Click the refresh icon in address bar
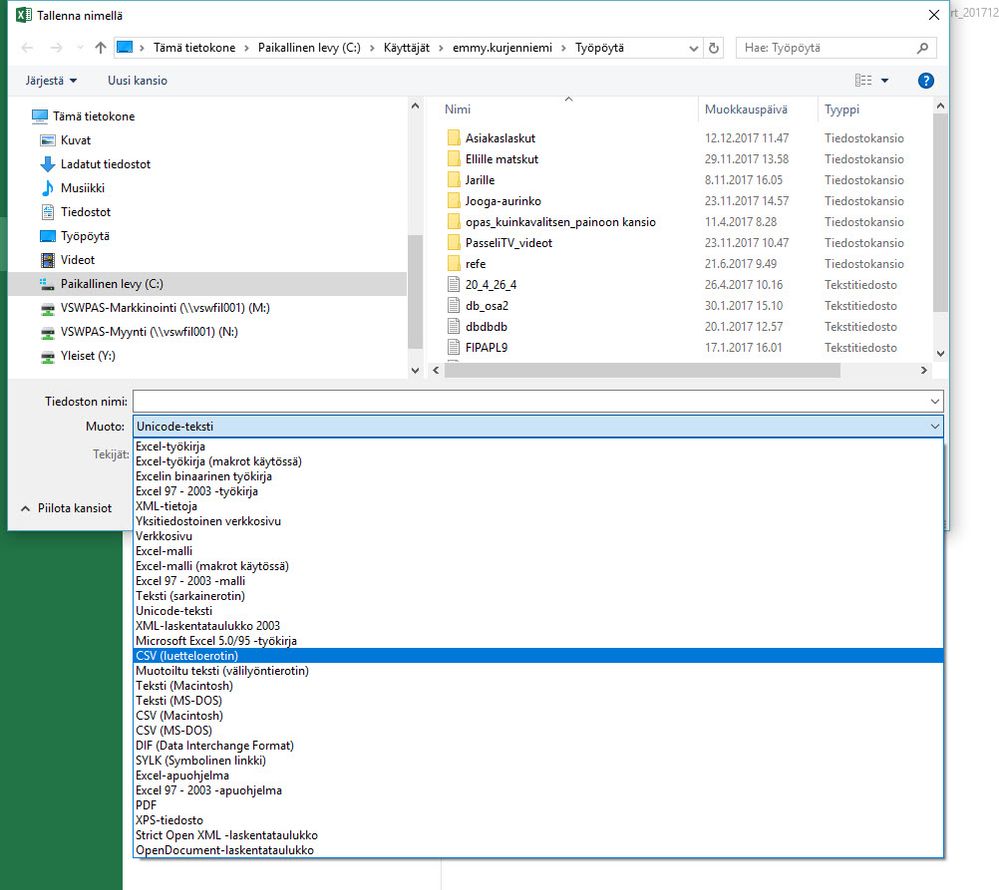 714,48
